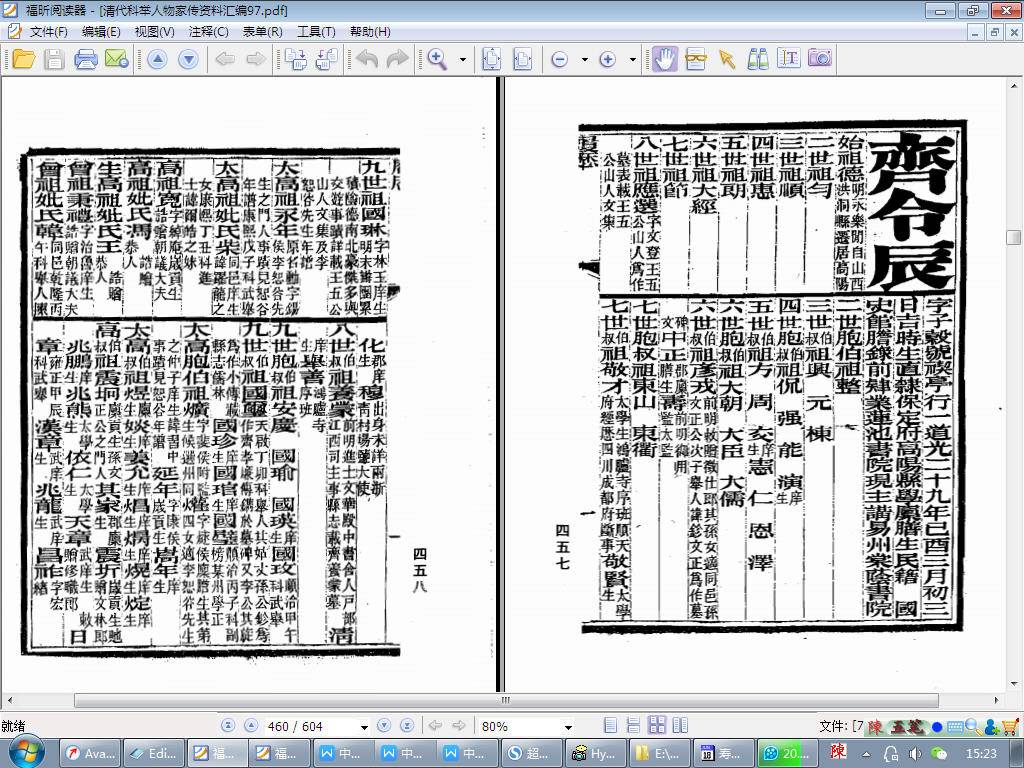The width and height of the screenshot is (1024, 768).
Task: Switch to continuous page layout
Action: [x=633, y=726]
